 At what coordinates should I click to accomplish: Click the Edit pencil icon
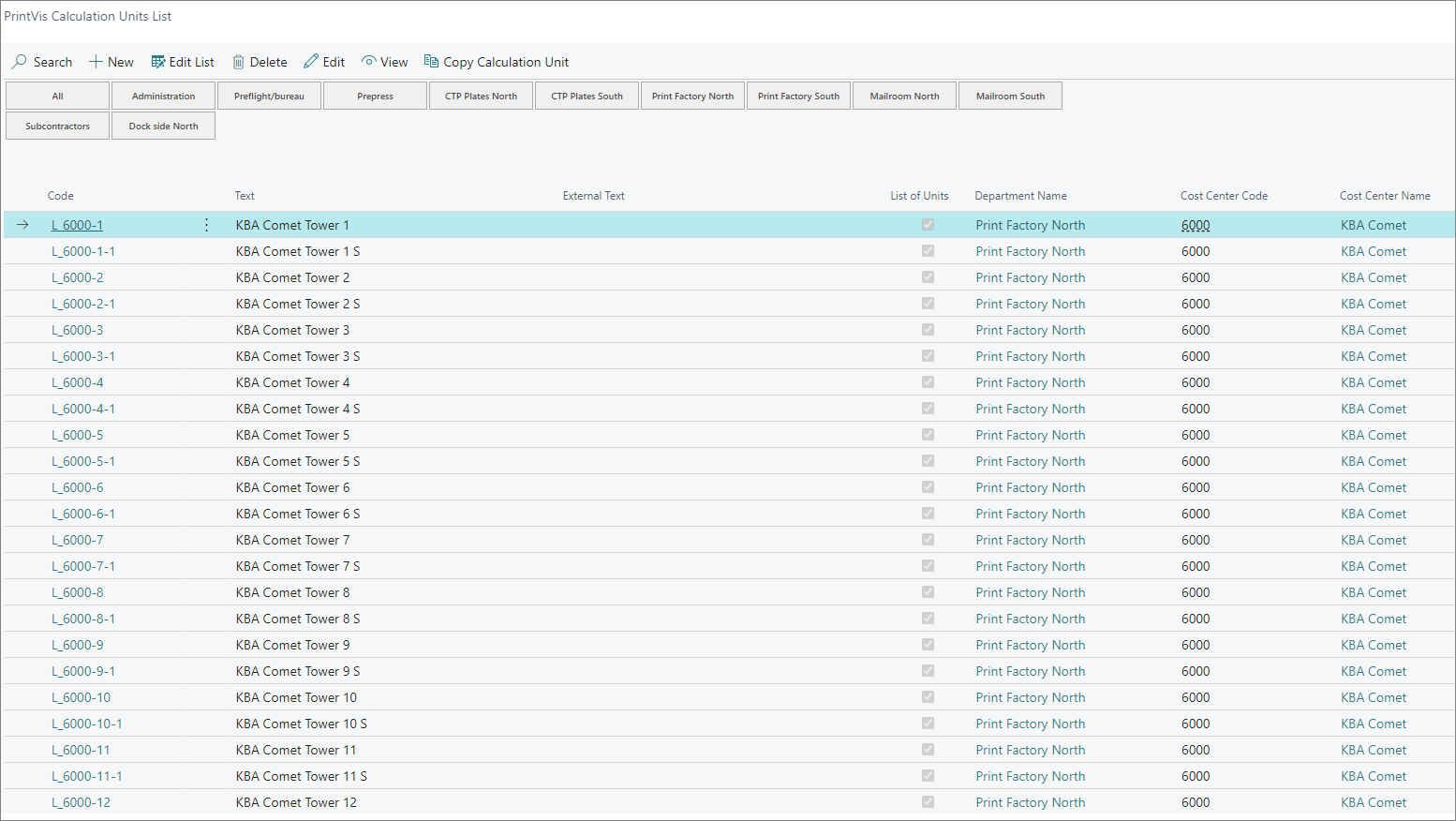[x=311, y=62]
